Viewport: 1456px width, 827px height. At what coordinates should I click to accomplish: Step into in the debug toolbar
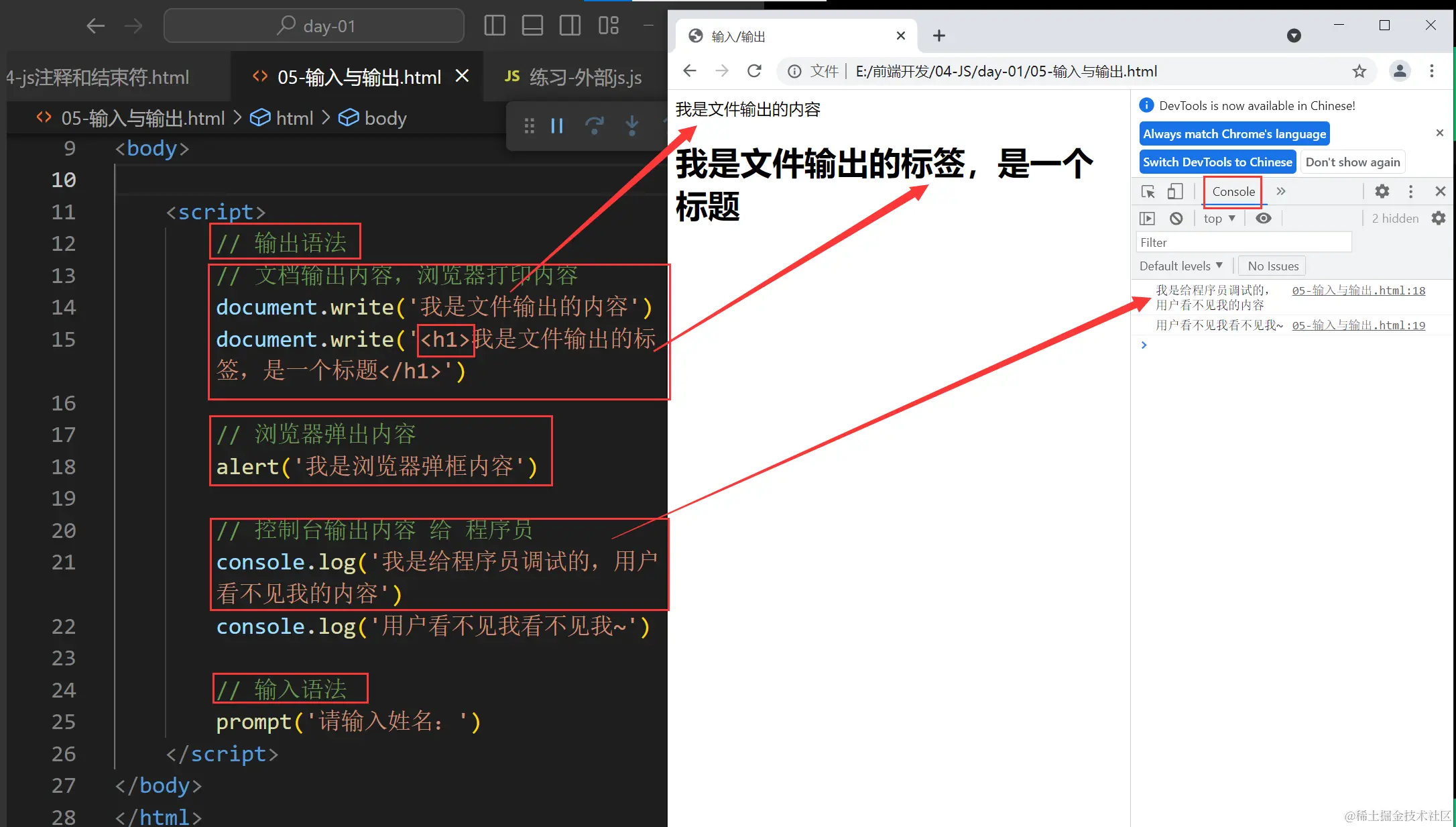[632, 125]
